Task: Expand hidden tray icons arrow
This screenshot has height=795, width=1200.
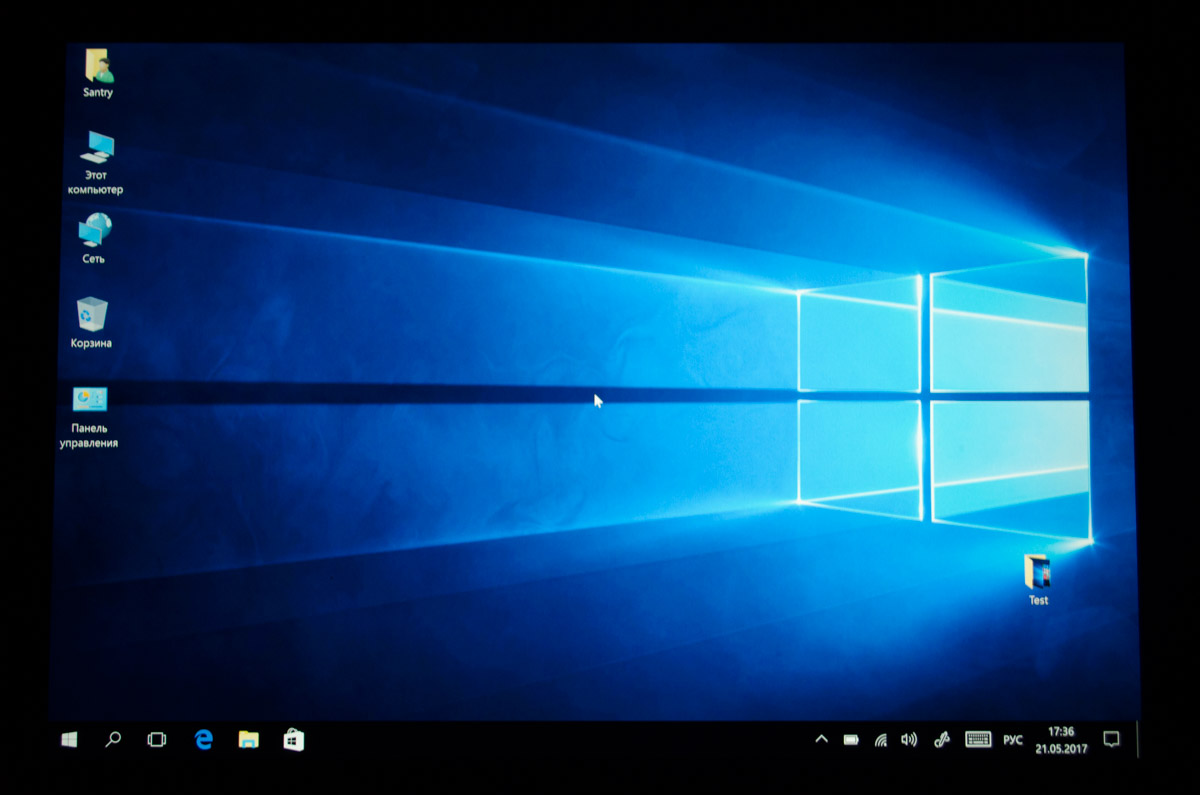Action: pos(822,740)
